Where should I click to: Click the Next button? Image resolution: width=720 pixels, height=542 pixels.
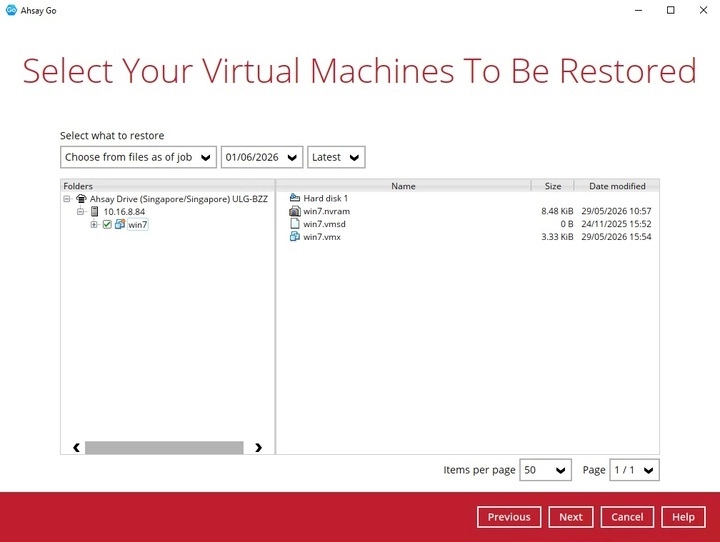(x=571, y=517)
